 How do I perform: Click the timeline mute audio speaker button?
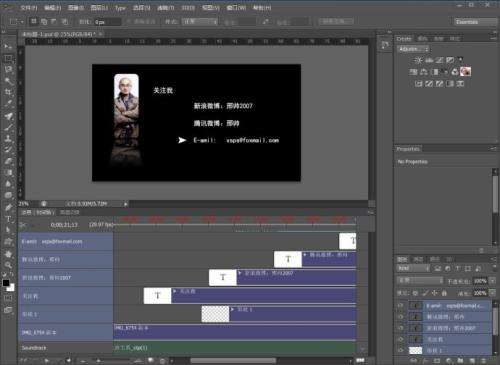68,360
